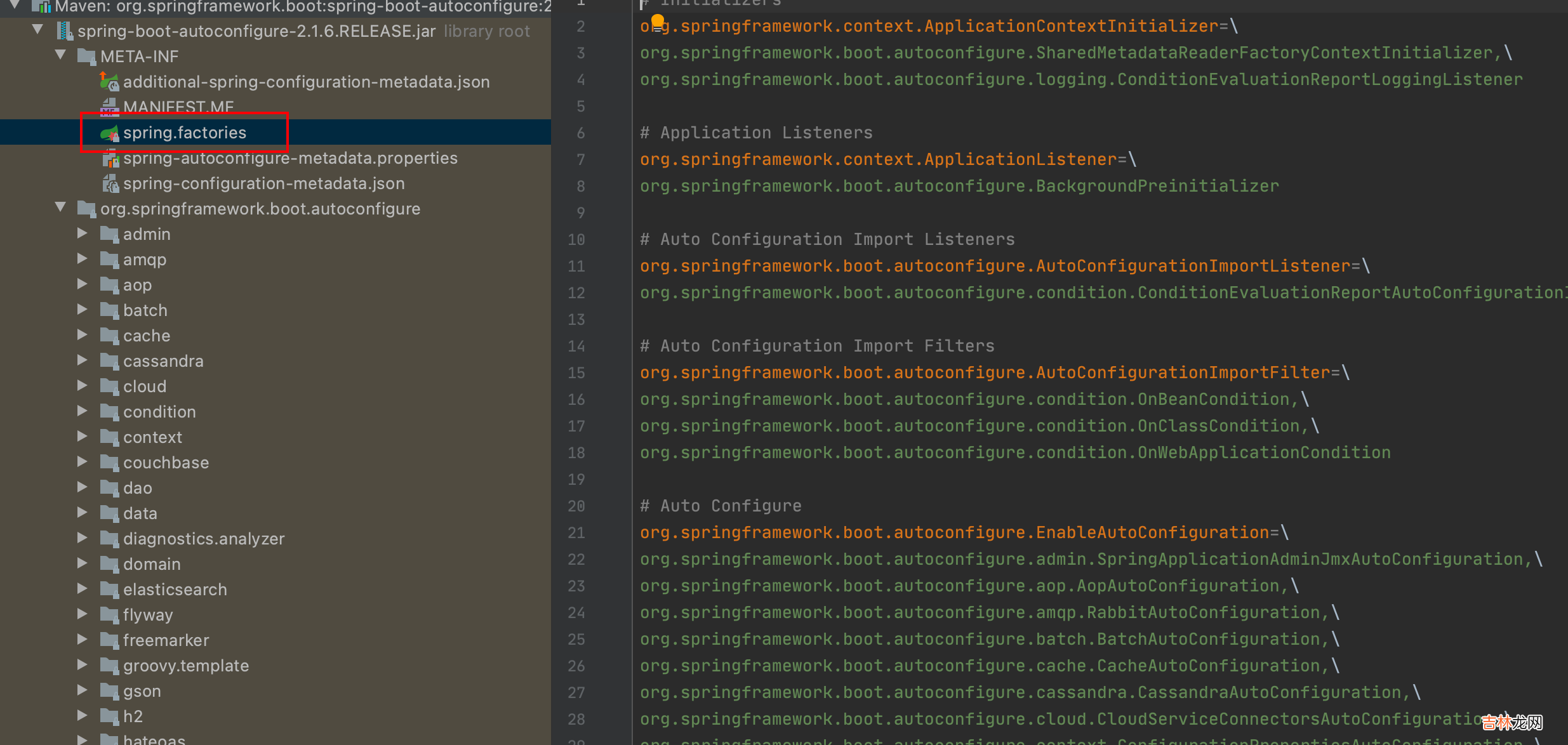Expand the gson package arrow

(x=83, y=690)
